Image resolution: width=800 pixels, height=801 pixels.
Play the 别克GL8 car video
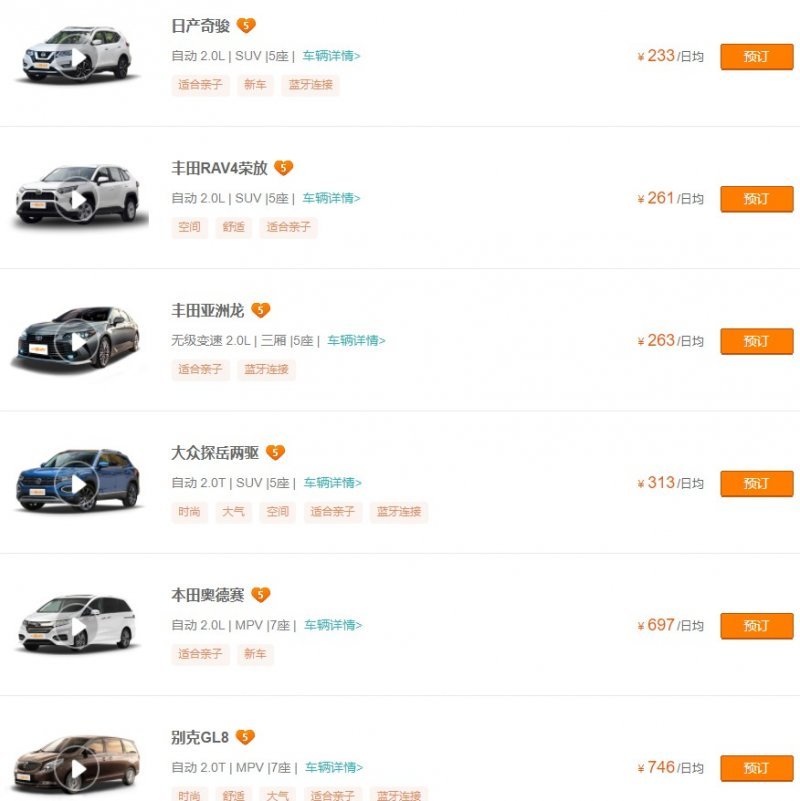(77, 770)
